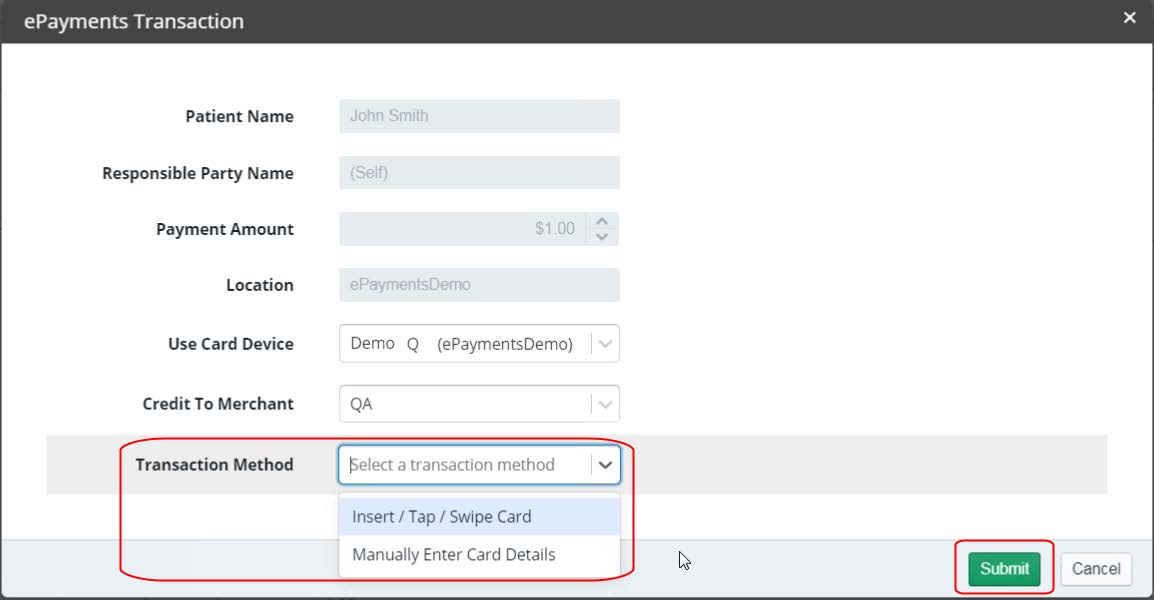The height and width of the screenshot is (600, 1154).
Task: Click the ePayments Transaction title text
Action: (133, 21)
